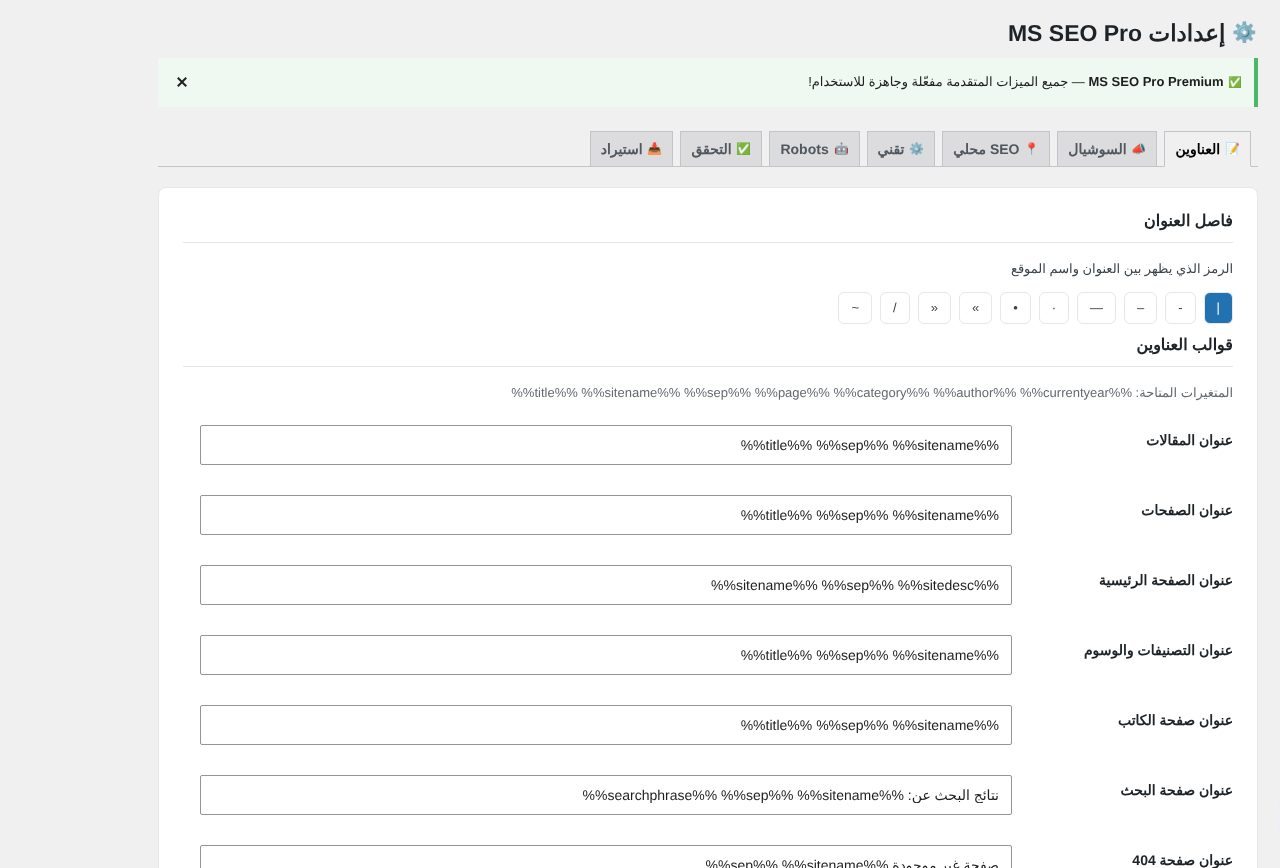1280x868 pixels.
Task: Open the العناوين tab
Action: coord(1207,149)
